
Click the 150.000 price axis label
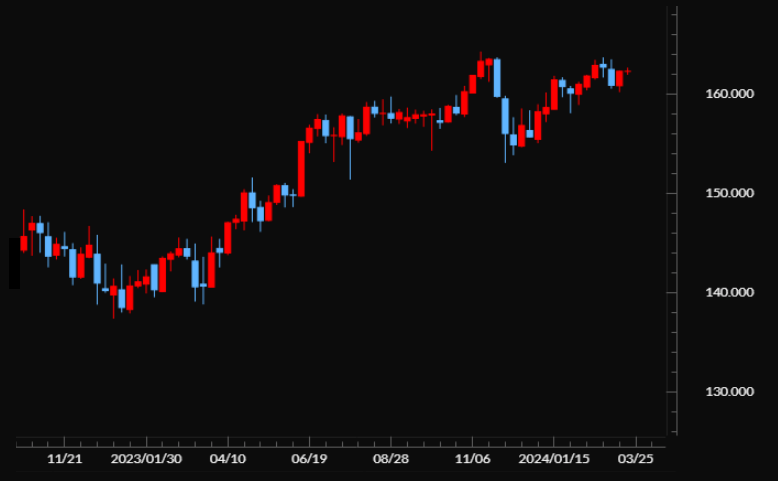(x=729, y=193)
